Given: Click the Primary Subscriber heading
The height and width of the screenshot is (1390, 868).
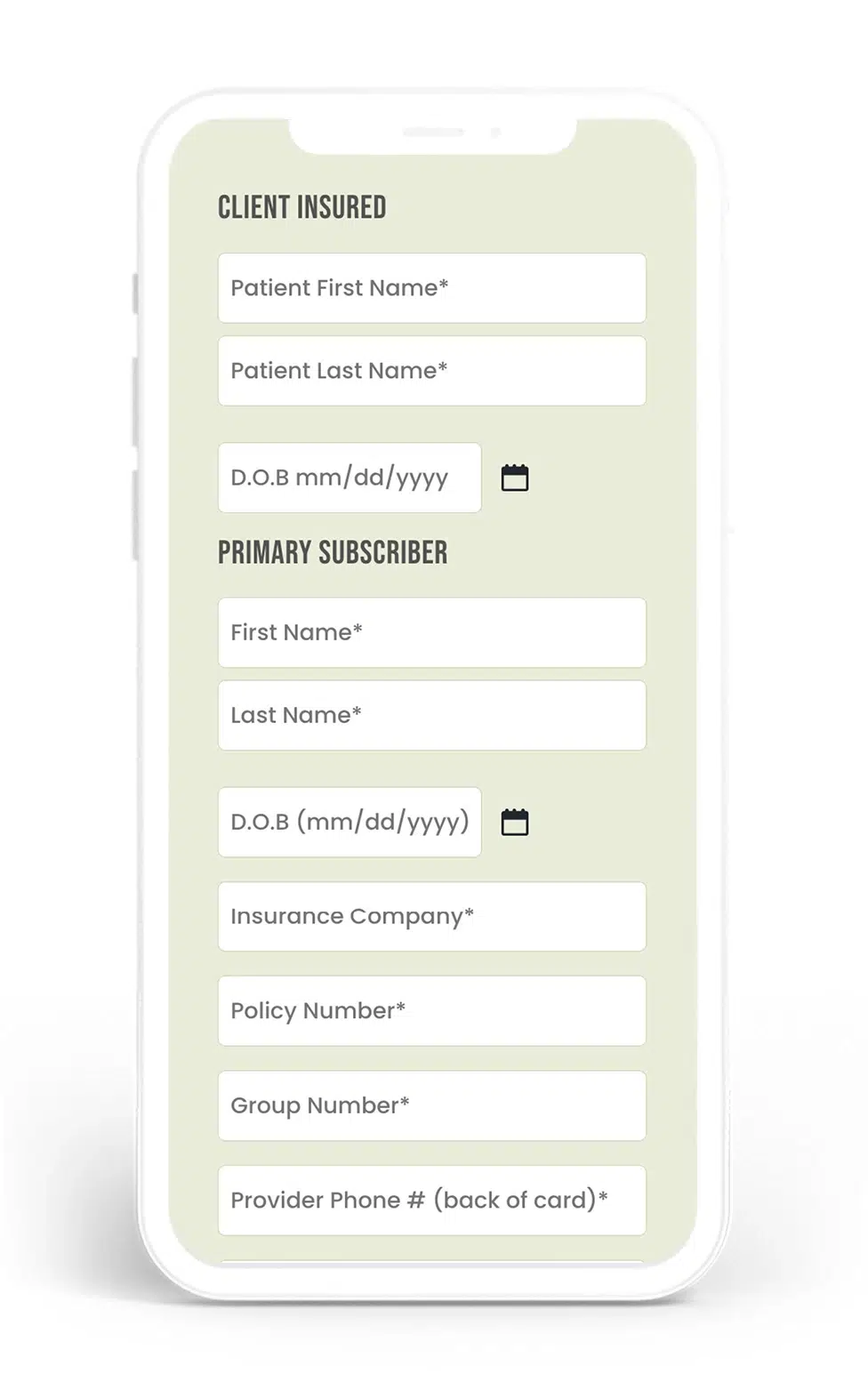Looking at the screenshot, I should coord(333,552).
